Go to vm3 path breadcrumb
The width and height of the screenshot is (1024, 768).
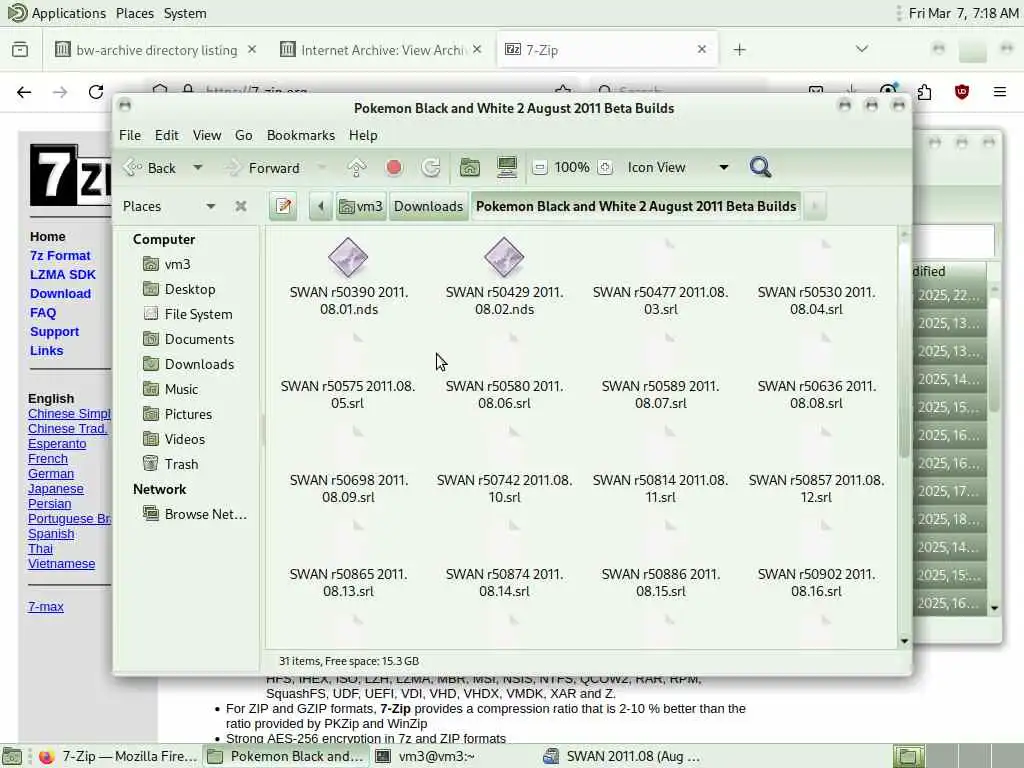360,206
